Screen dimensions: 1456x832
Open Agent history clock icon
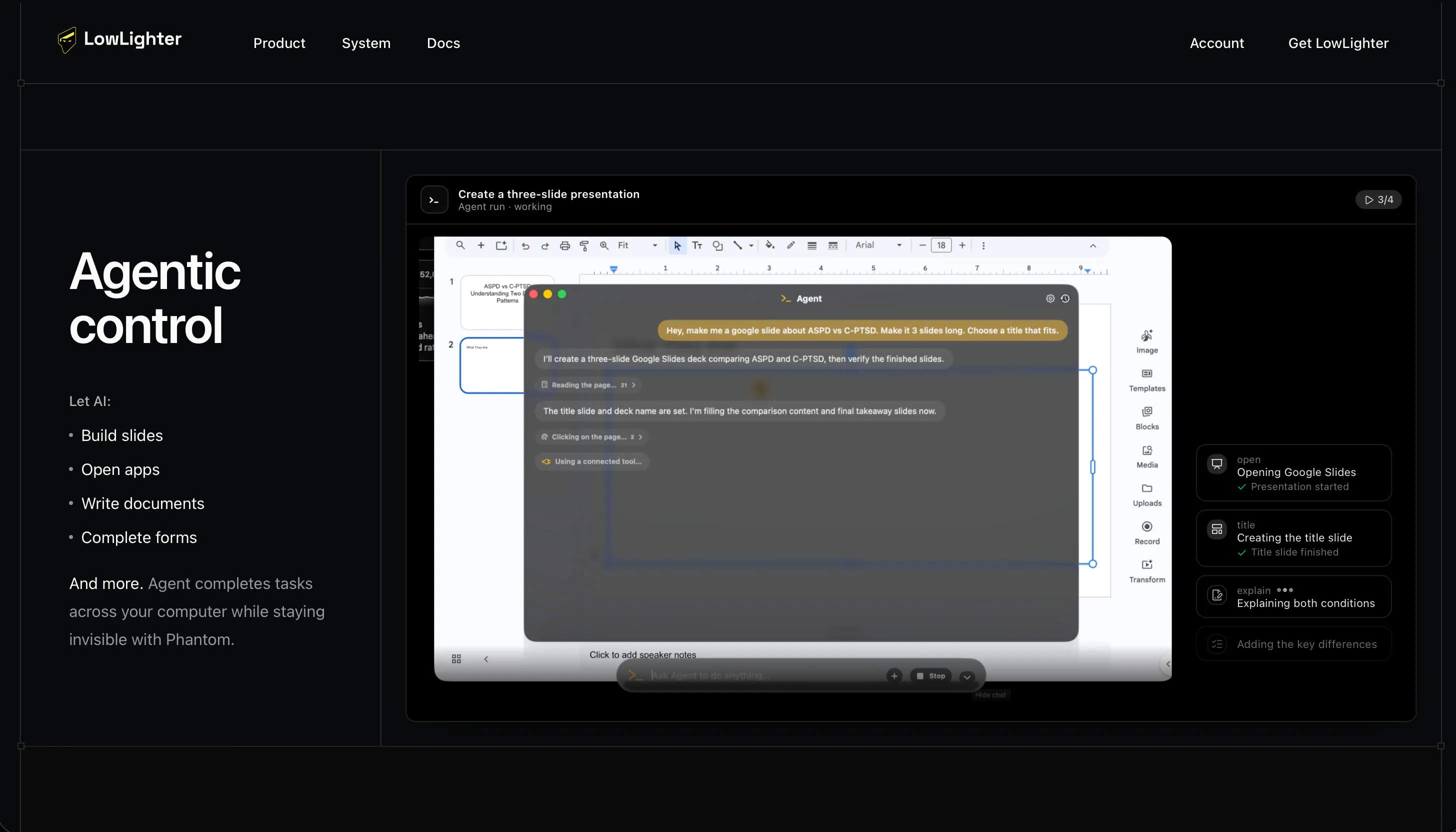click(x=1065, y=298)
